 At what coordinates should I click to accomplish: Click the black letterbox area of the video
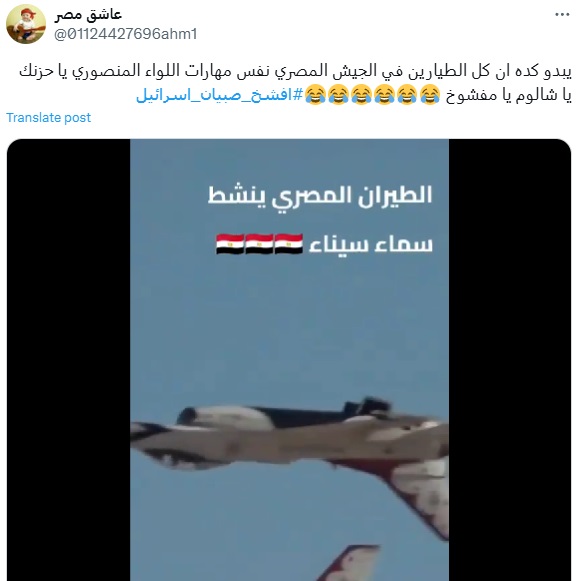tap(68, 360)
